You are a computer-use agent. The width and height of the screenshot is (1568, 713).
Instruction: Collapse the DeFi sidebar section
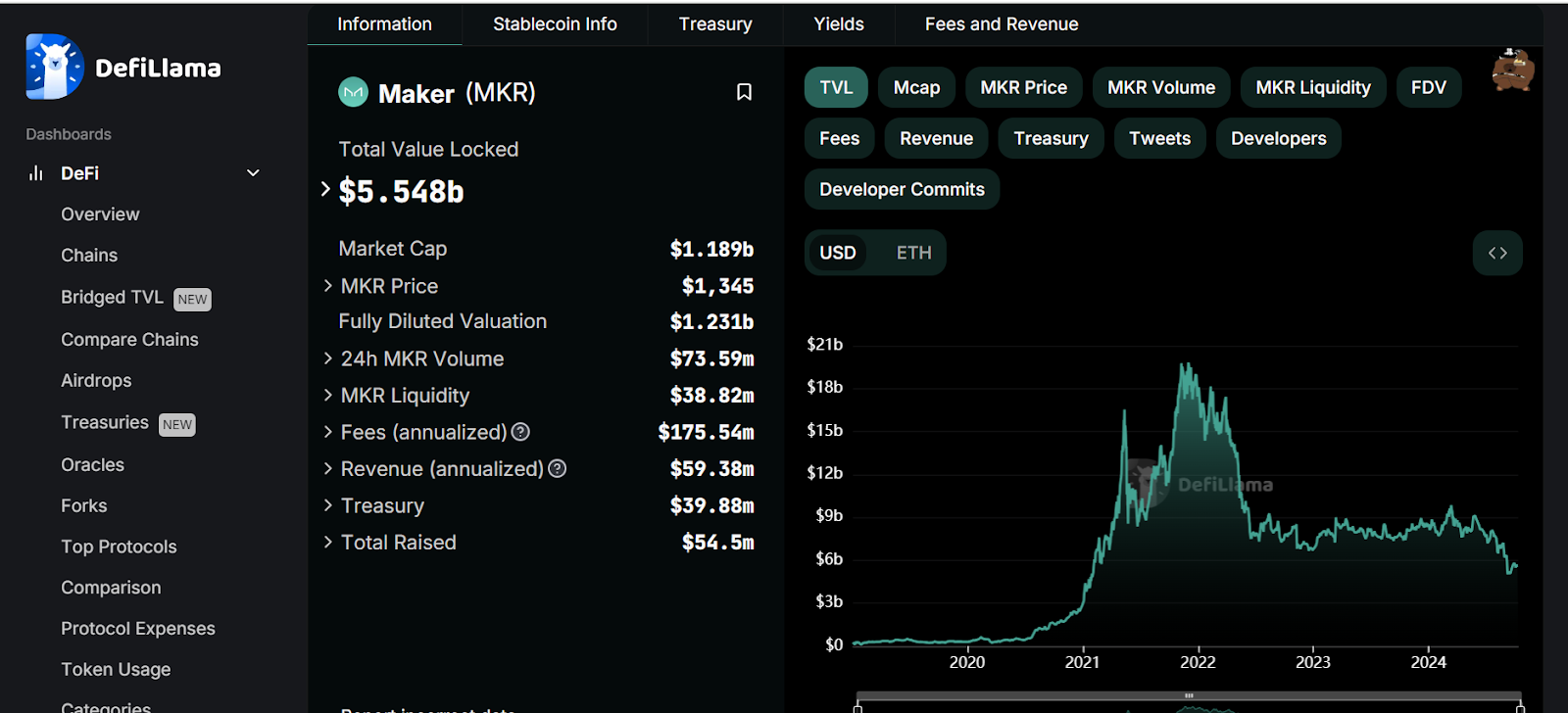253,173
